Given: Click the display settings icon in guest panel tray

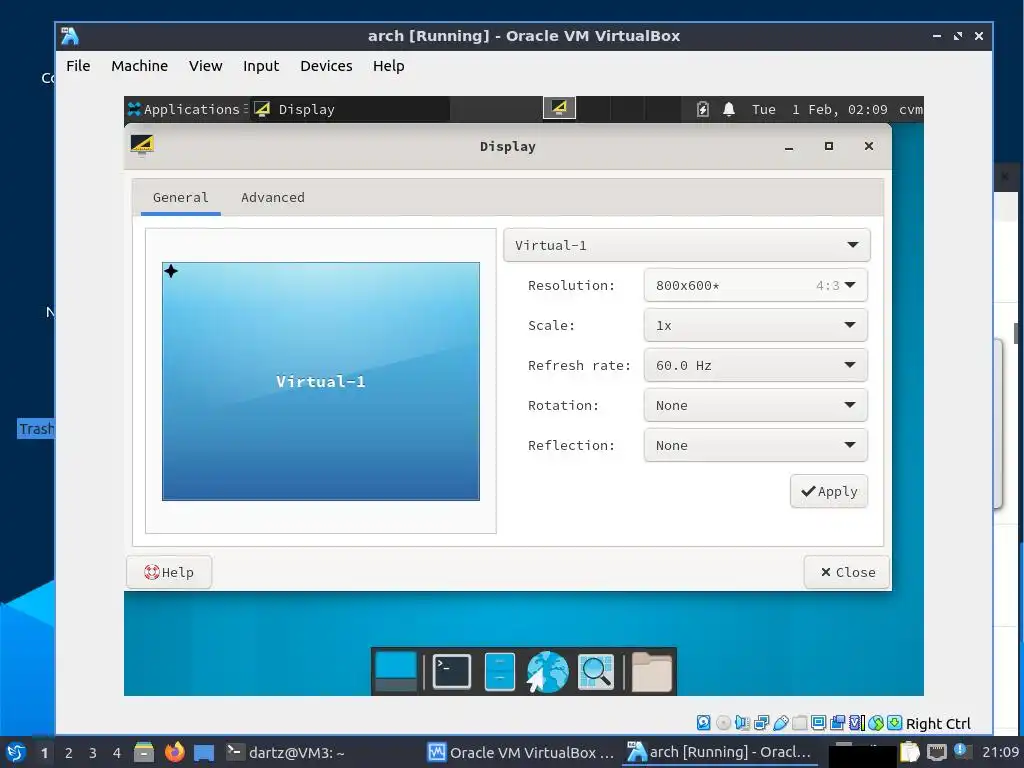Looking at the screenshot, I should click(x=560, y=108).
